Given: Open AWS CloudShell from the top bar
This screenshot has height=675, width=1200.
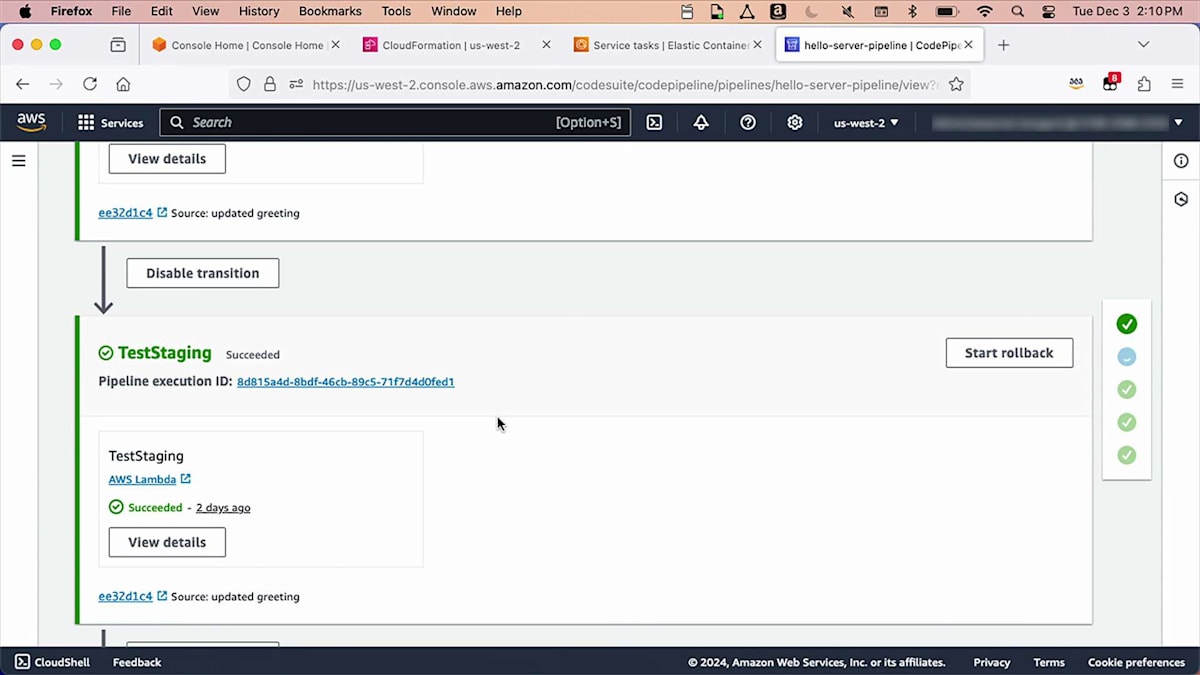Looking at the screenshot, I should (x=654, y=122).
